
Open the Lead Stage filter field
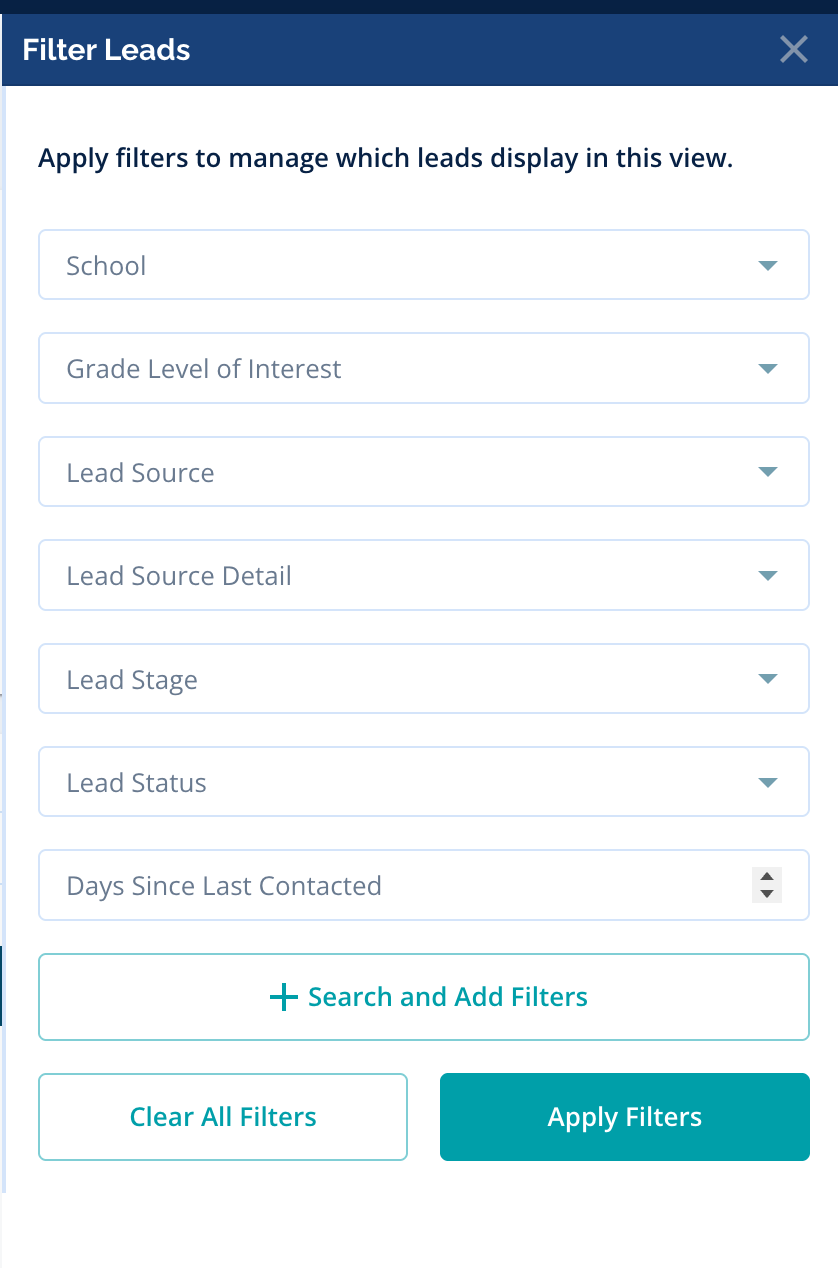pos(400,679)
